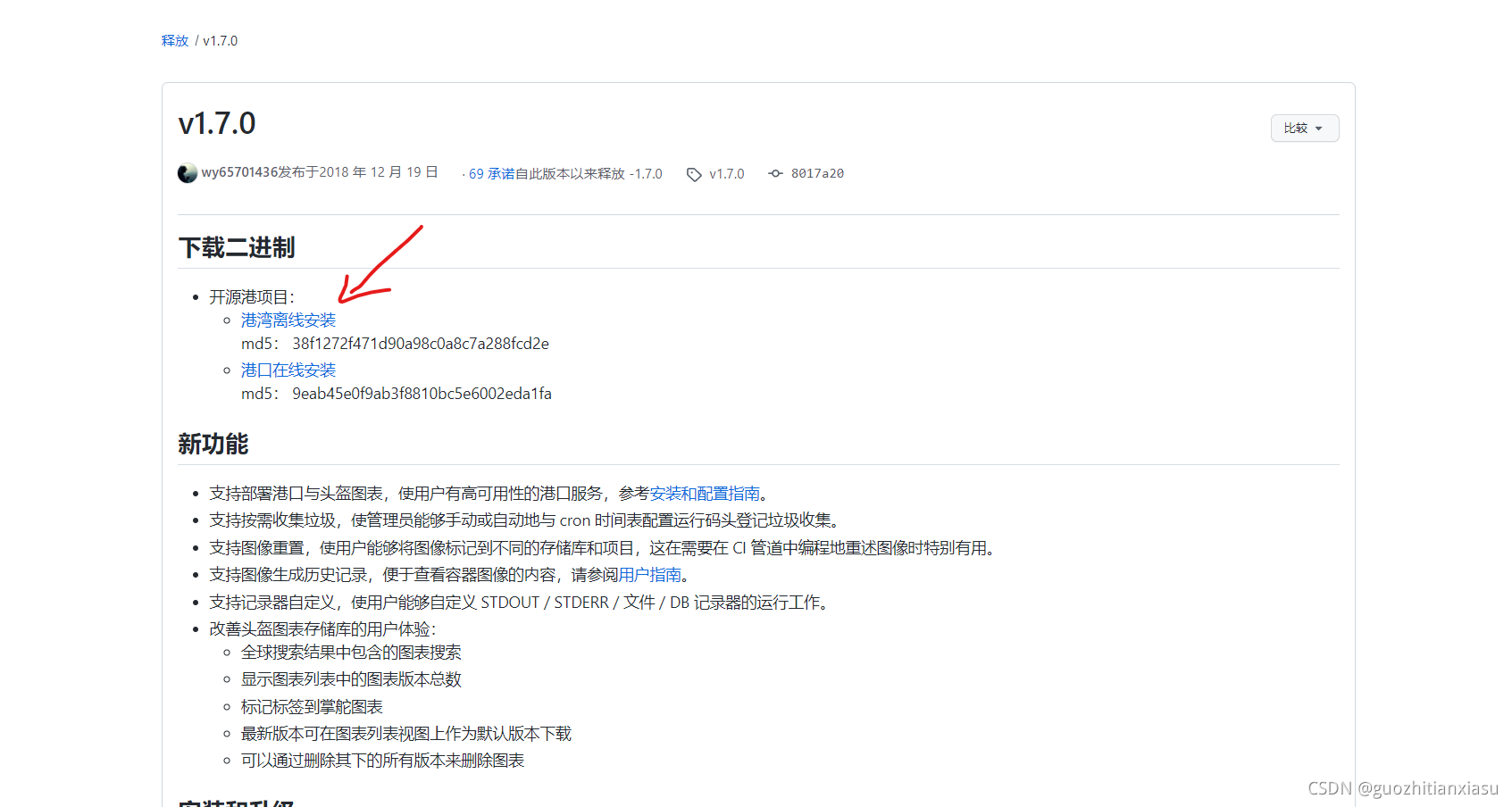Click the 支持按需收集垃圾 list item
This screenshot has height=807, width=1512.
(x=526, y=520)
